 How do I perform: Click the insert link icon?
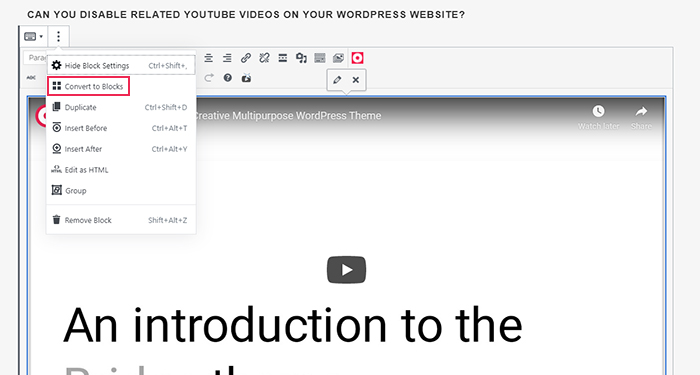tap(246, 58)
